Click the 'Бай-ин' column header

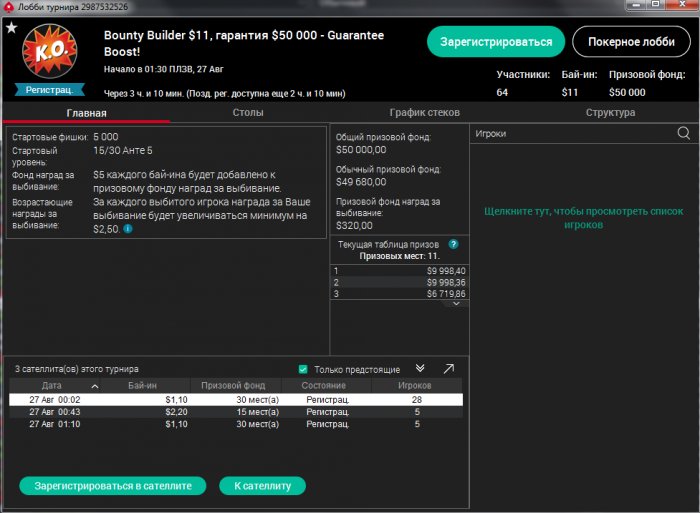142,386
